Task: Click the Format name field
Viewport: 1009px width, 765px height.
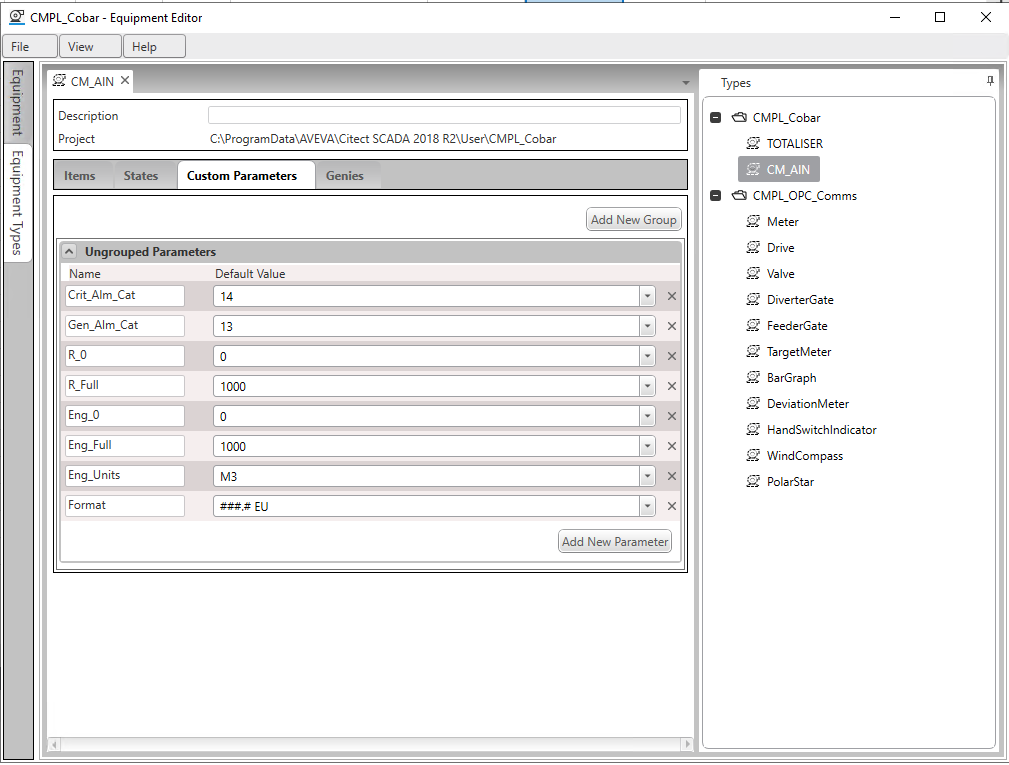Action: pos(124,506)
